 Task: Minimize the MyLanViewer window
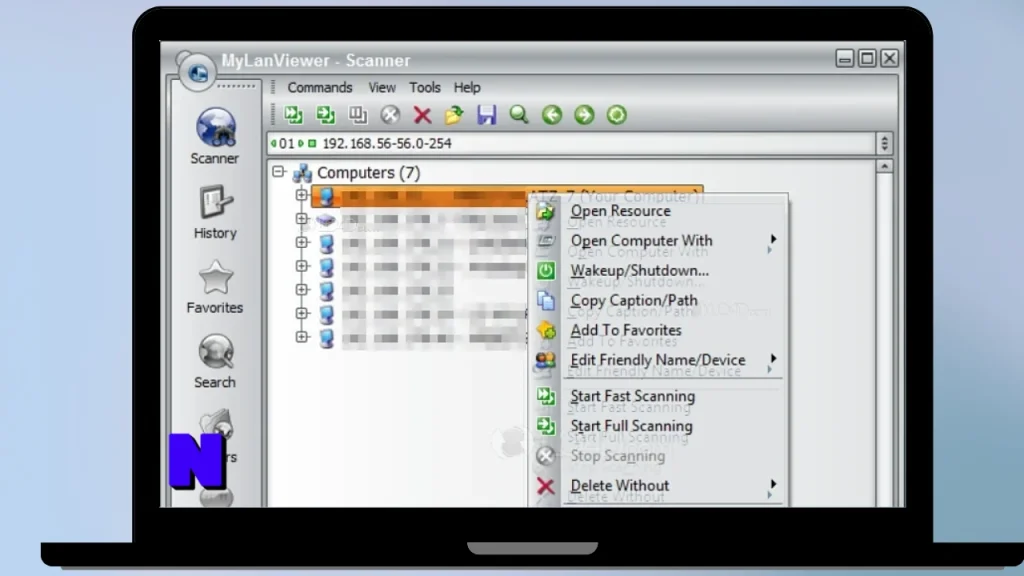pos(844,58)
